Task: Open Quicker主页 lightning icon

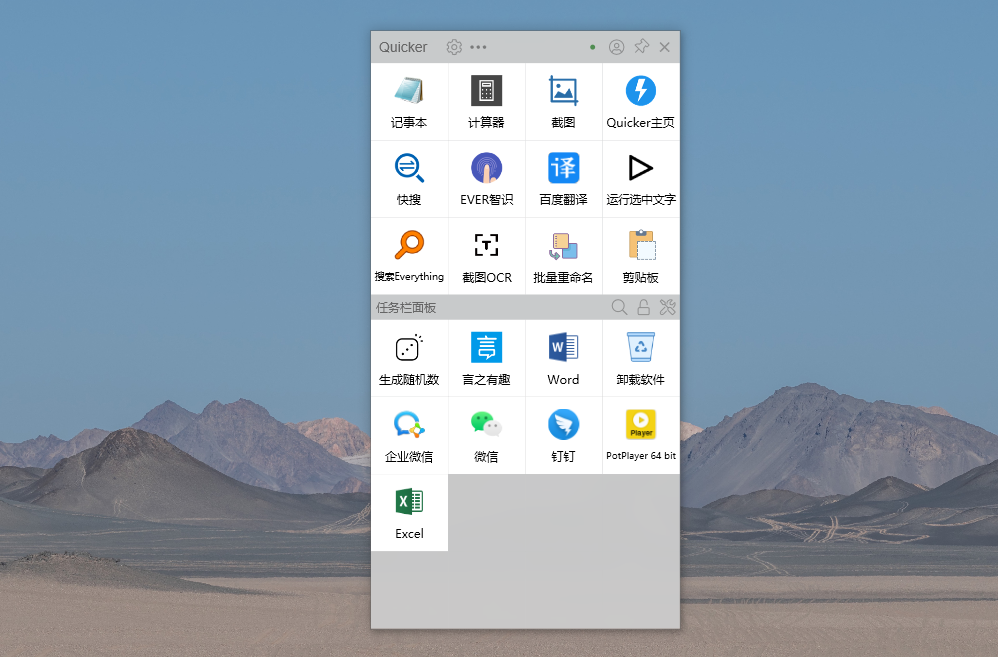Action: tap(641, 102)
